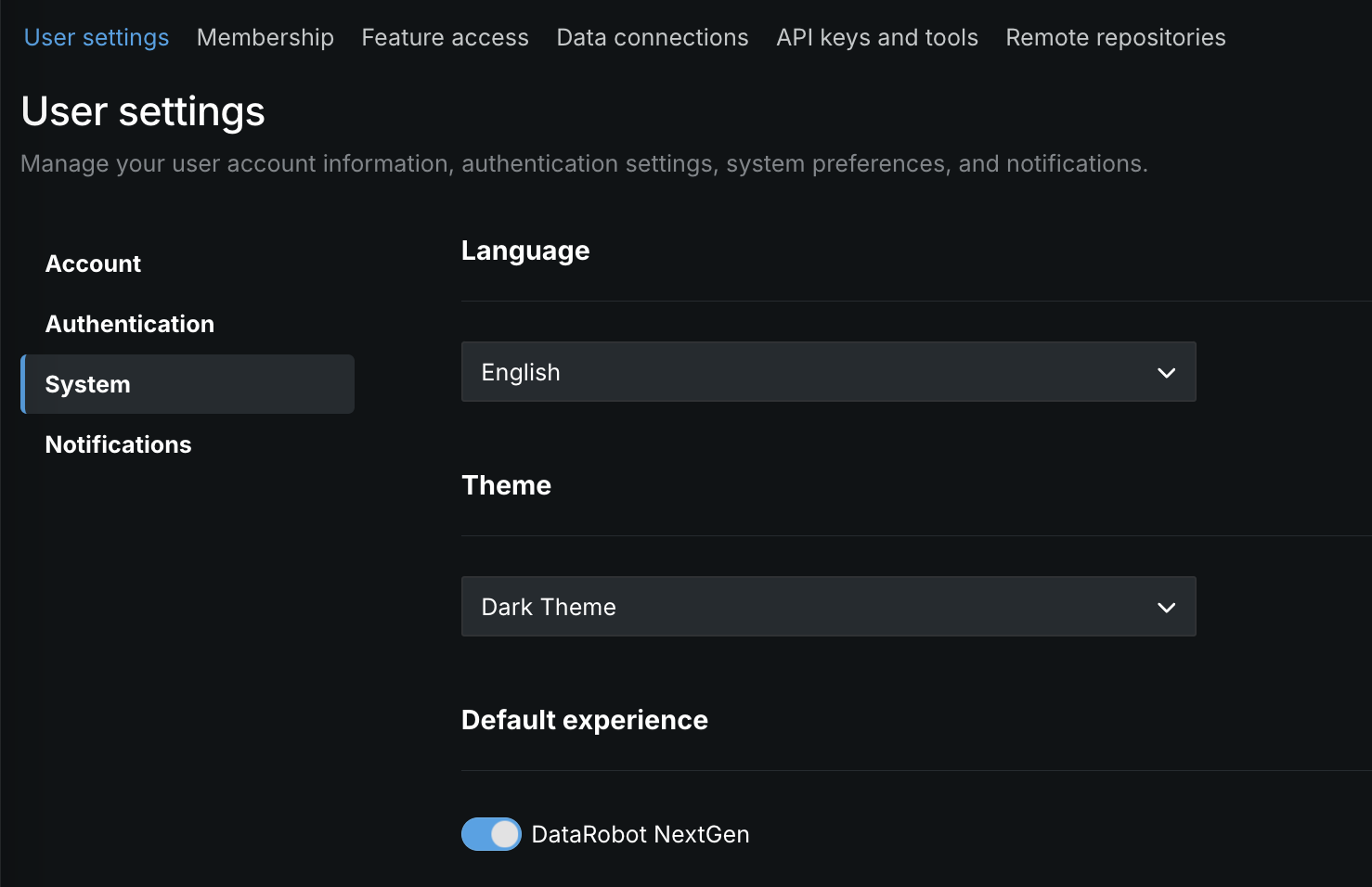Viewport: 1372px width, 887px height.
Task: Switch to the Feature access tab
Action: click(x=445, y=38)
